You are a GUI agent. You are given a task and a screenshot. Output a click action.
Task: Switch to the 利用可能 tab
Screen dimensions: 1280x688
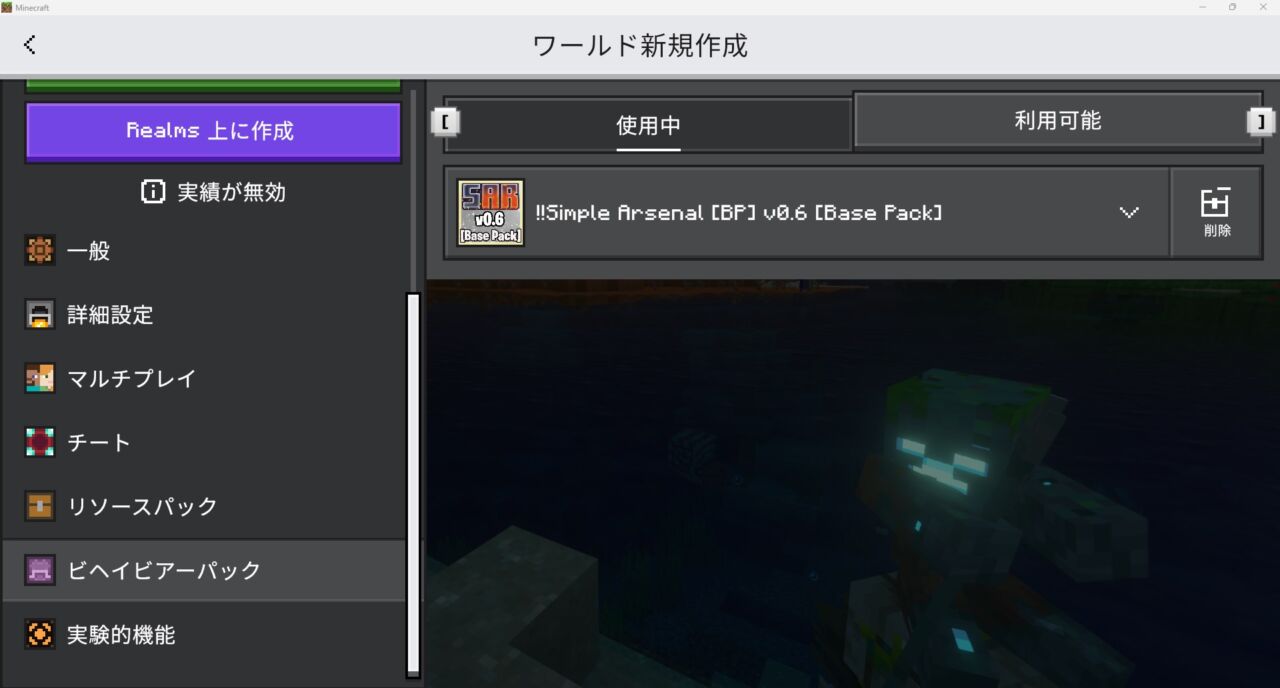(1057, 120)
